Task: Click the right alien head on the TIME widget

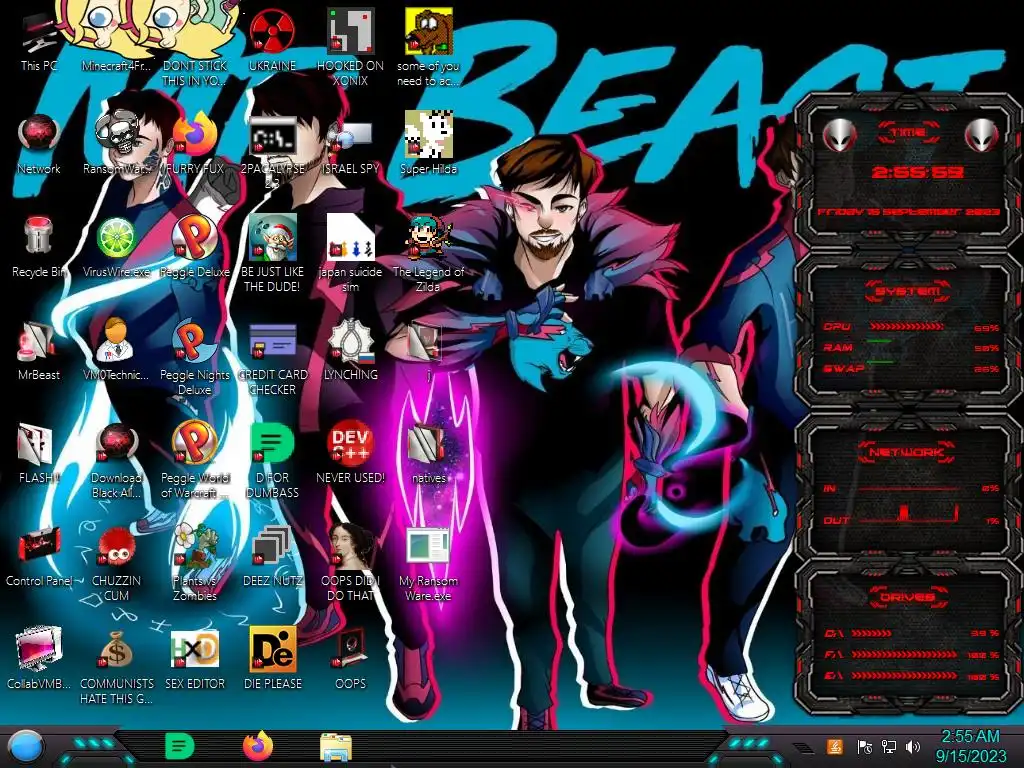Action: click(981, 136)
